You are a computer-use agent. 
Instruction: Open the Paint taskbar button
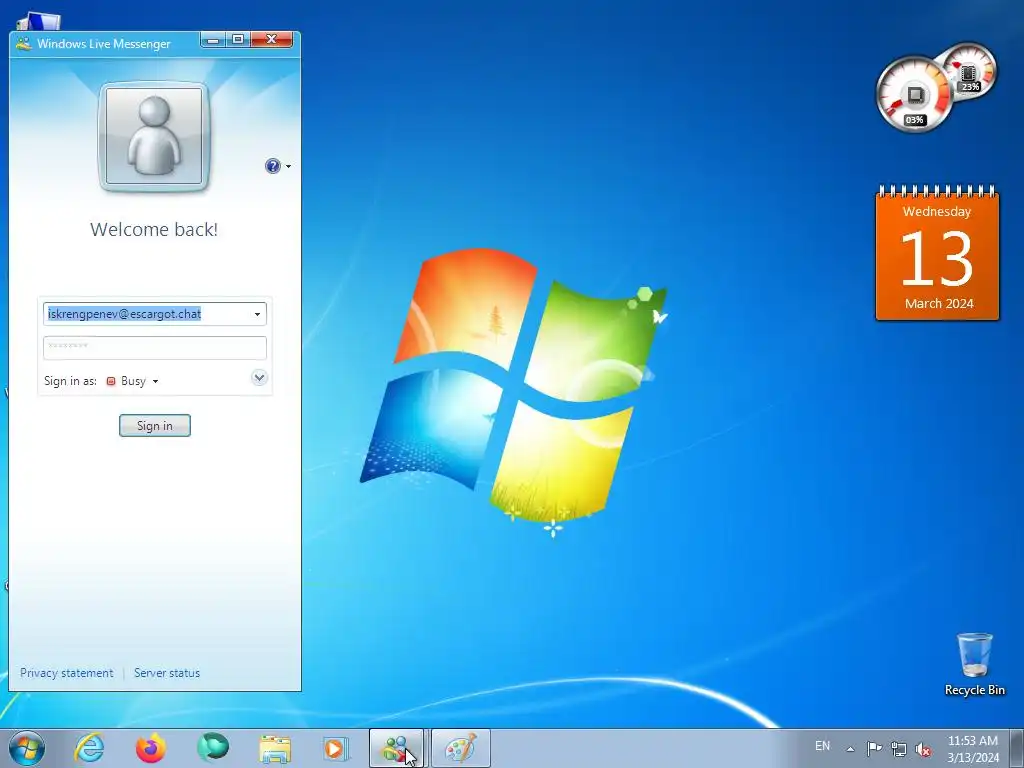point(460,749)
